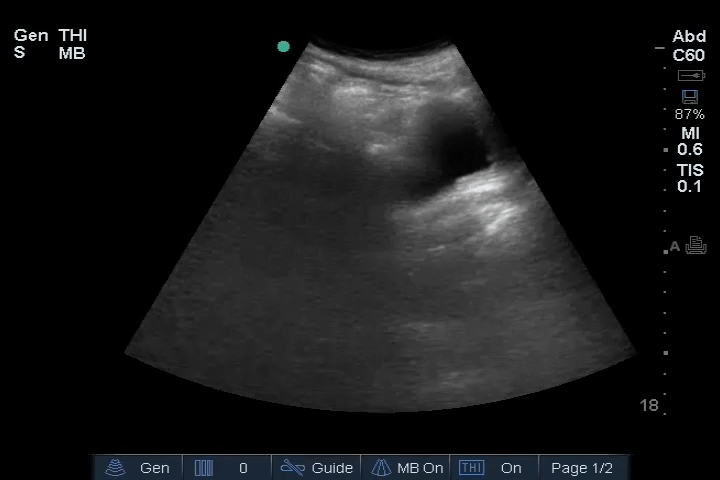
Task: Click the MB multibeam sector icon
Action: [381, 467]
